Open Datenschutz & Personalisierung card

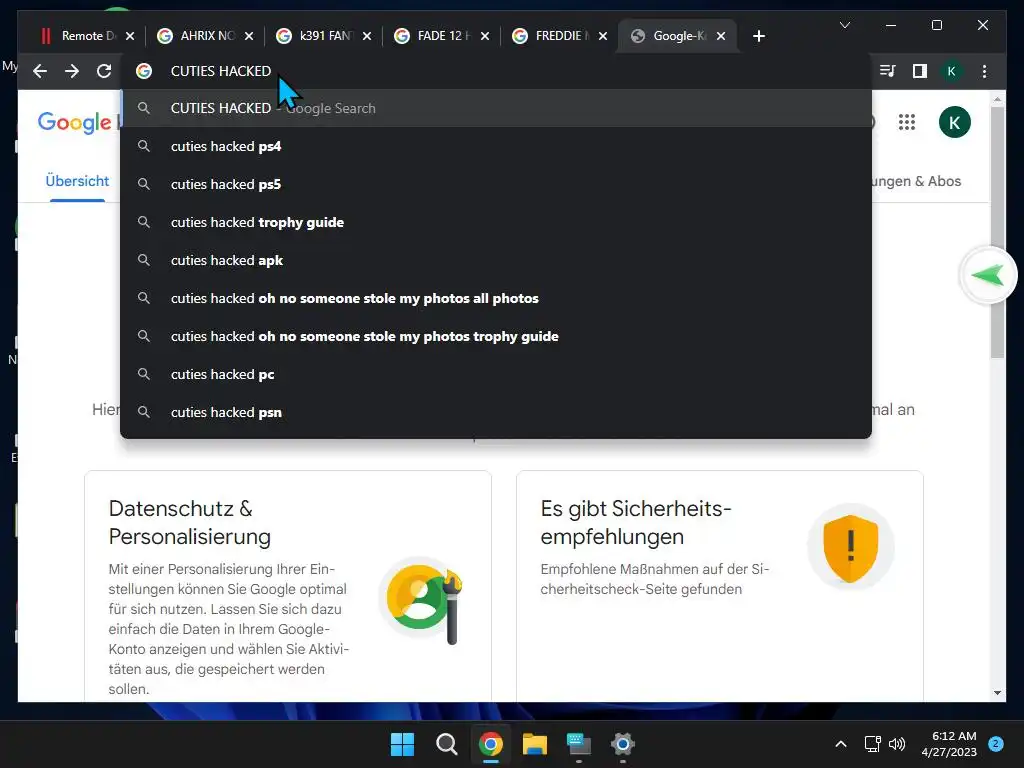(x=288, y=586)
